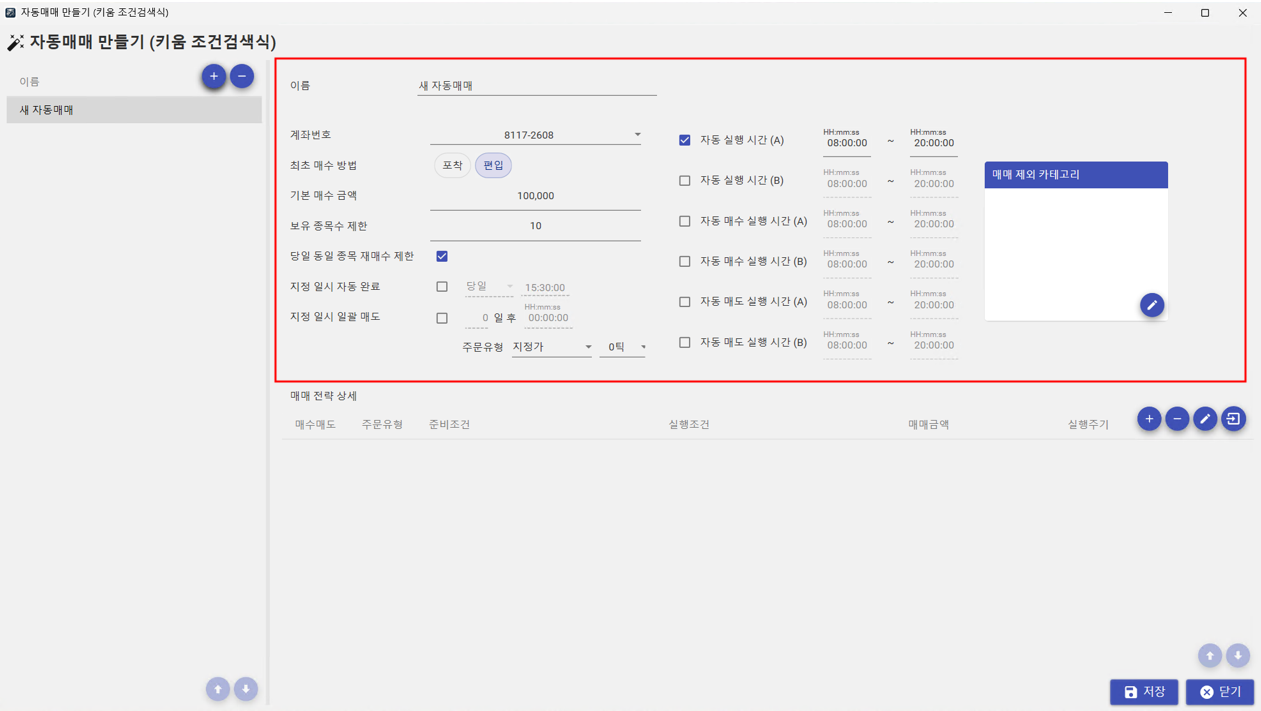The image size is (1261, 711).
Task: Toggle 당일 동일 종목 재매수 제한 checkbox
Action: tap(442, 256)
